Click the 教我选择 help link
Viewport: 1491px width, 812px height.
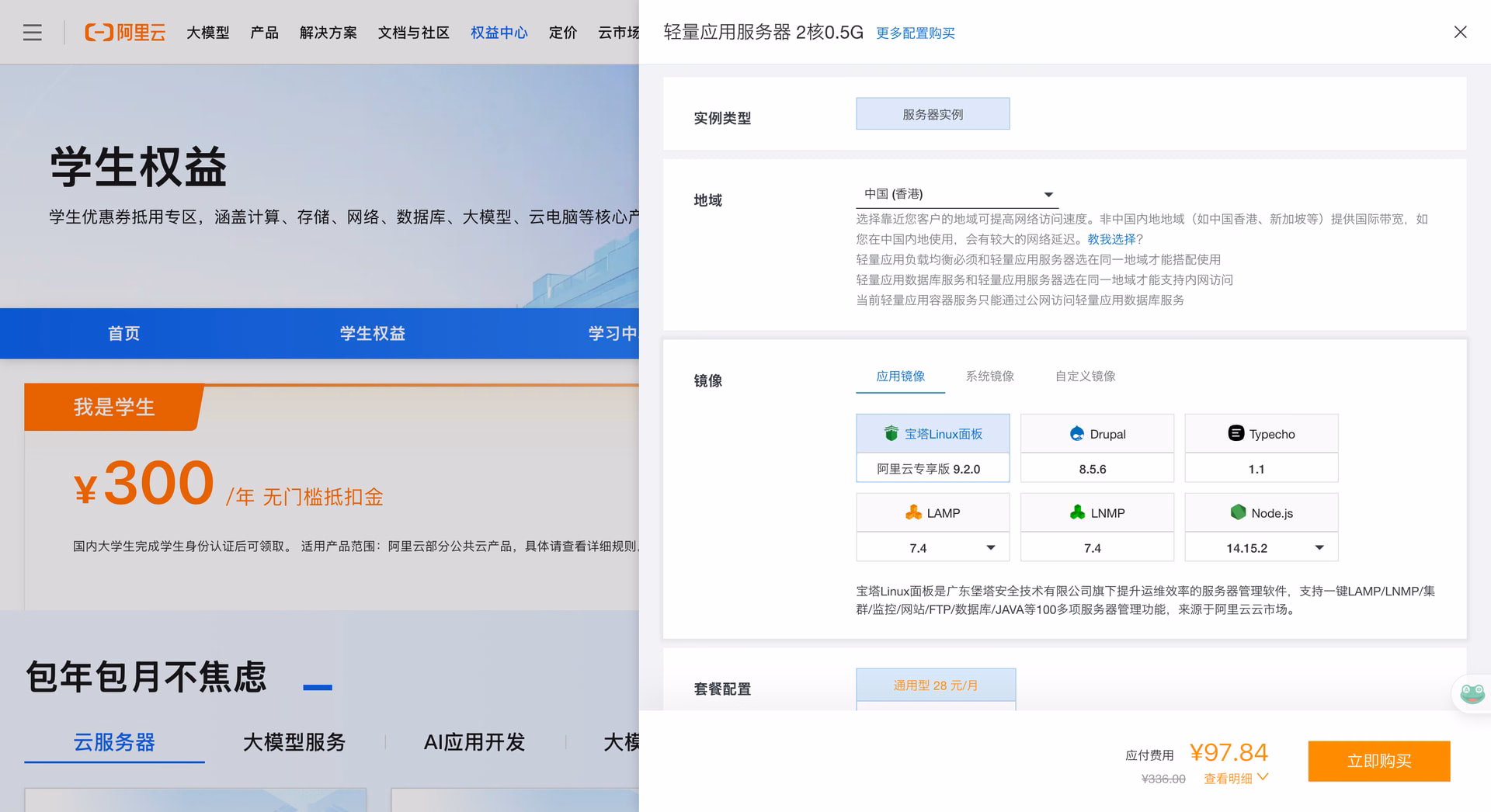coord(1111,239)
